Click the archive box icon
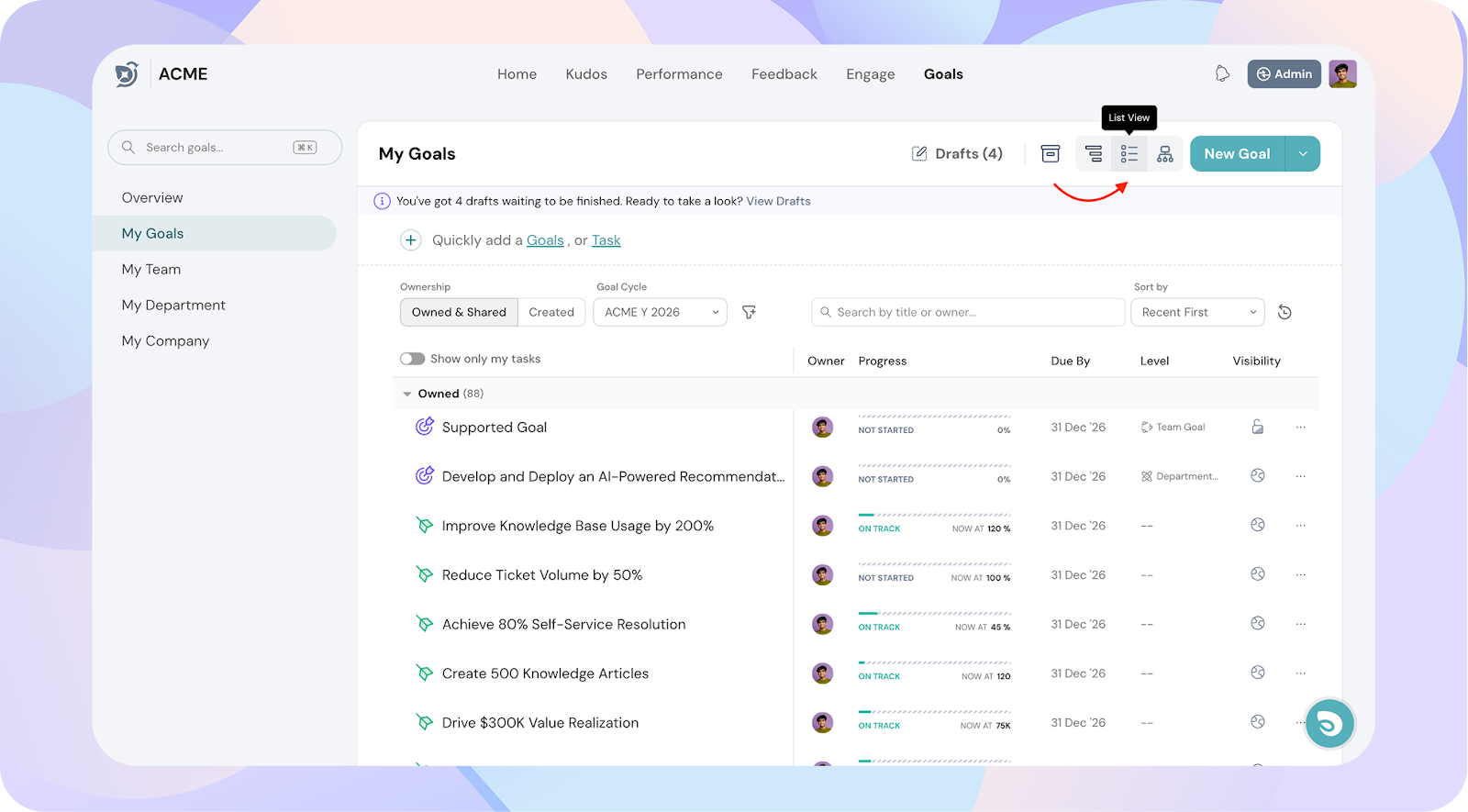Screen dimensions: 1468x812 click(x=1051, y=154)
